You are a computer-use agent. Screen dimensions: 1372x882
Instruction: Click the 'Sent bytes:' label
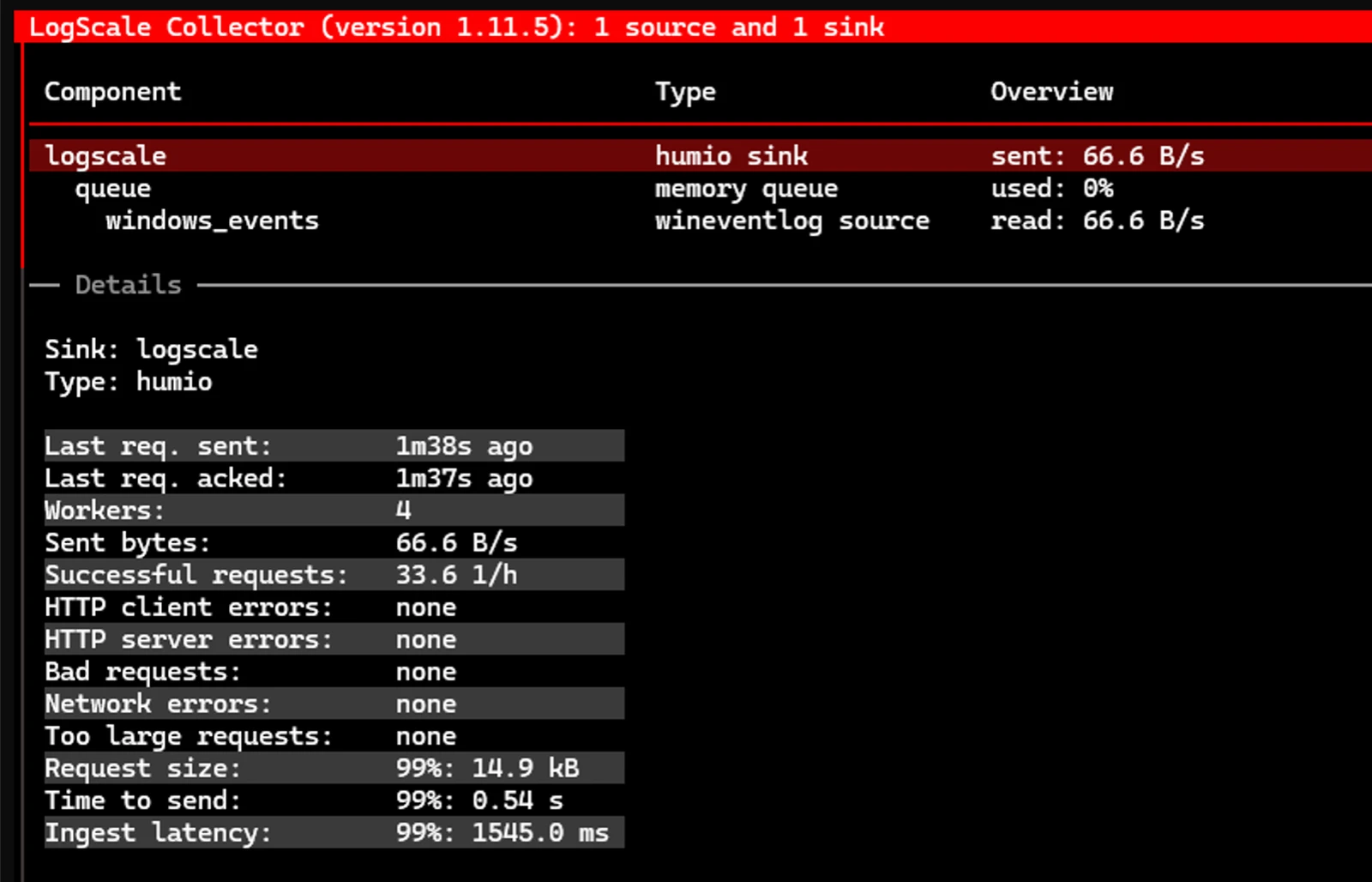[127, 543]
